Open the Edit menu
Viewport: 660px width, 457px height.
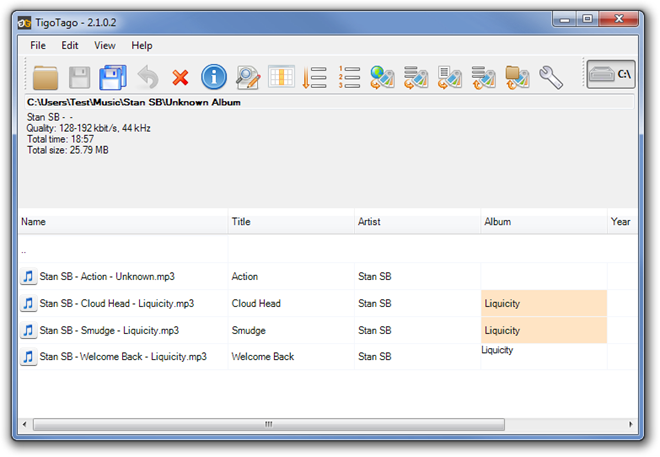(x=70, y=45)
